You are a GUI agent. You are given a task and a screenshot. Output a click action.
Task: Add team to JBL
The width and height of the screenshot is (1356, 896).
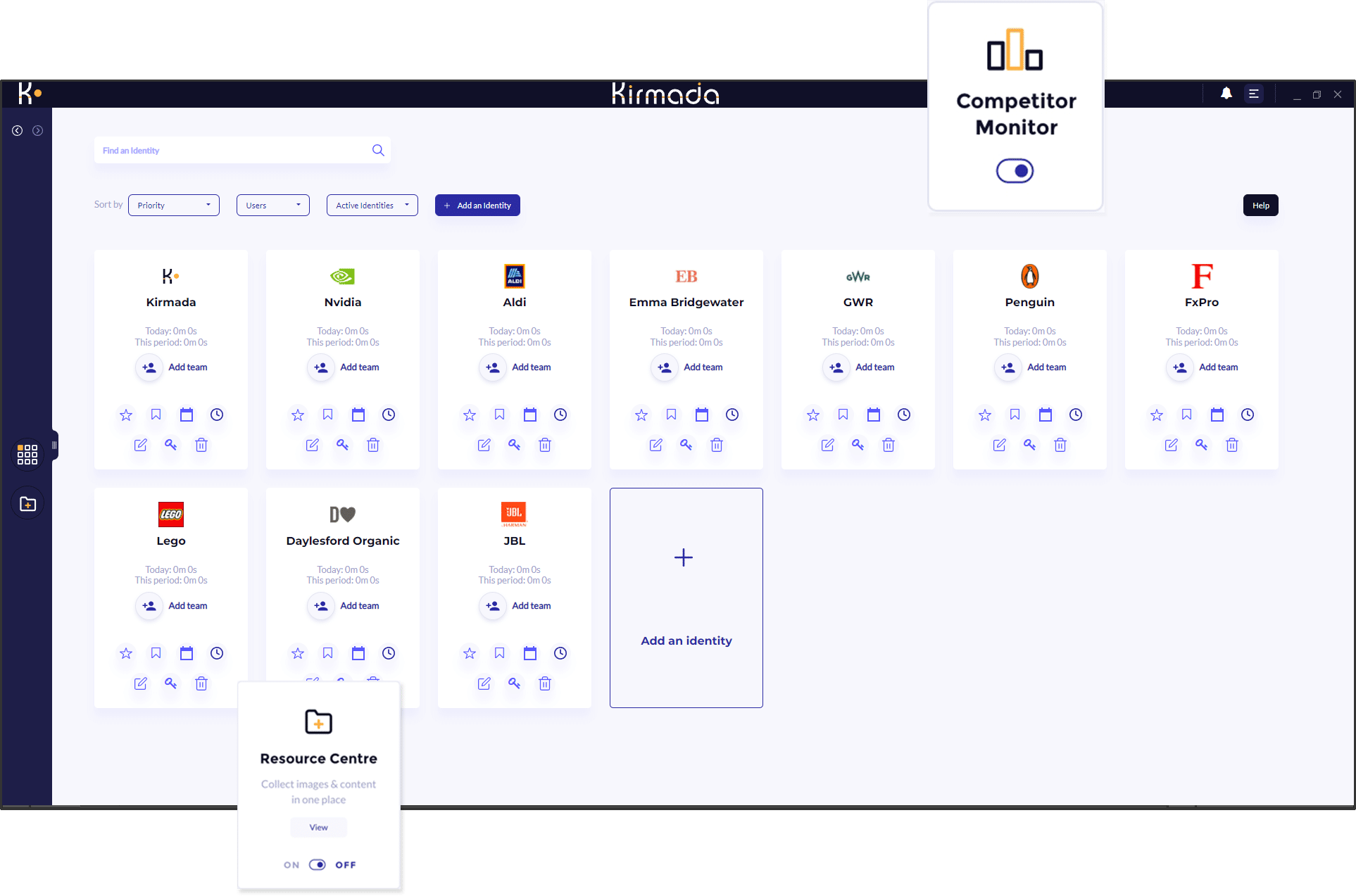pos(515,606)
